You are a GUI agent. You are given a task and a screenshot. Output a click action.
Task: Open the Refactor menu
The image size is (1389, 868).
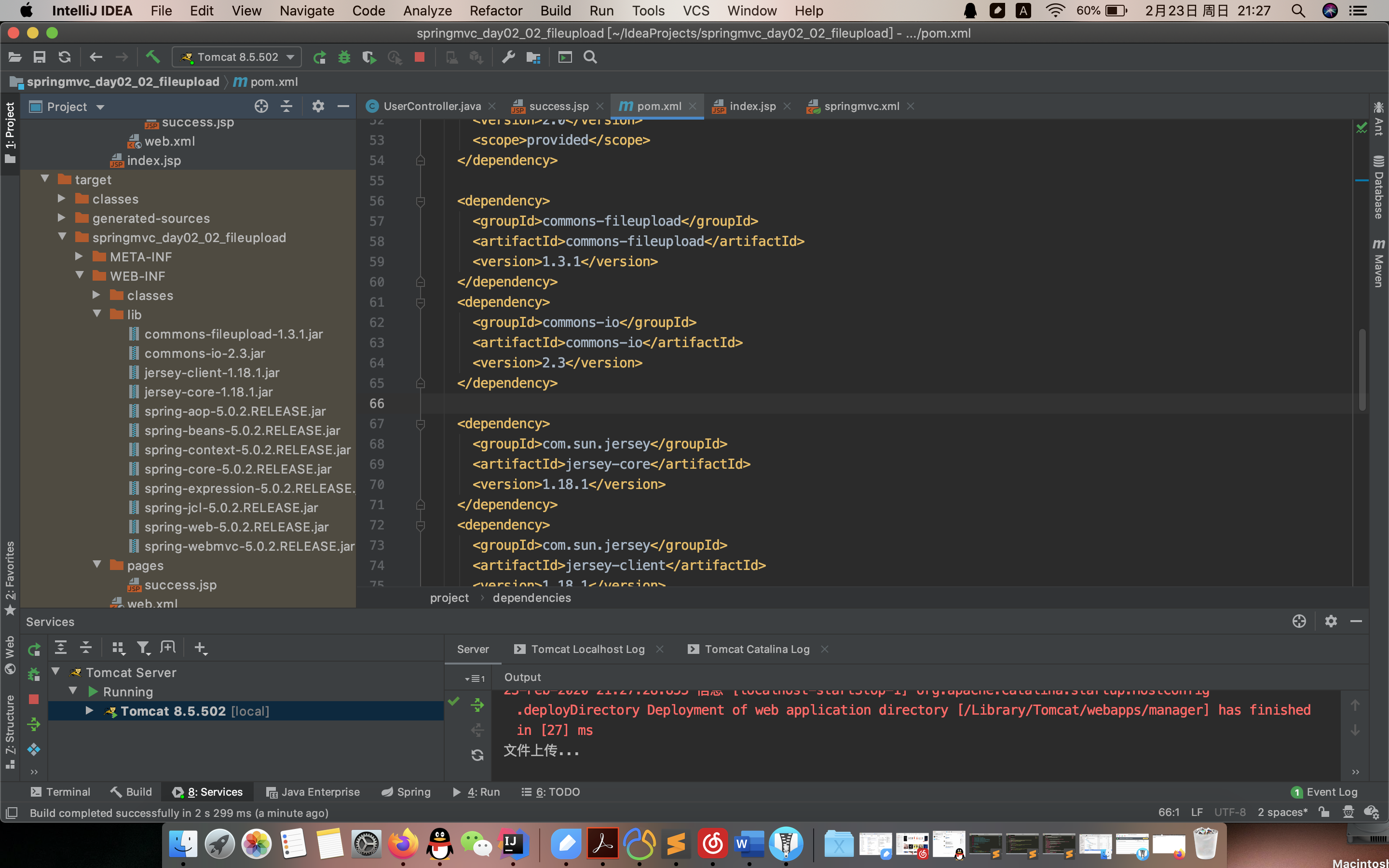[x=495, y=11]
